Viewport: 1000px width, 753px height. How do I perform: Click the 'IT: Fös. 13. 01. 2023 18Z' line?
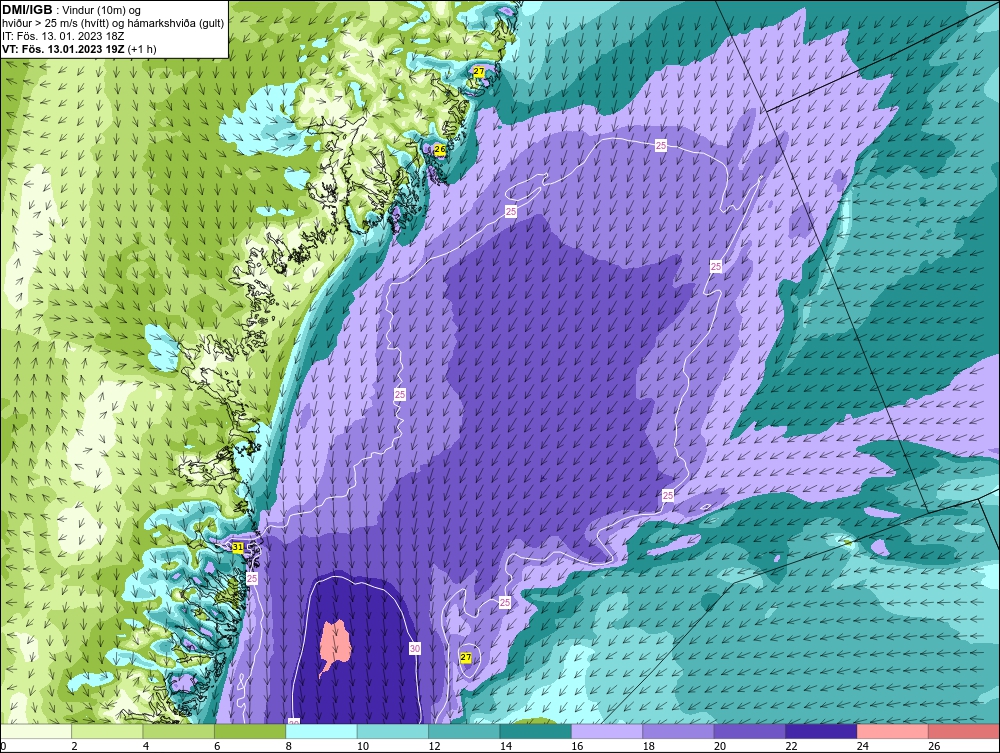tap(63, 36)
